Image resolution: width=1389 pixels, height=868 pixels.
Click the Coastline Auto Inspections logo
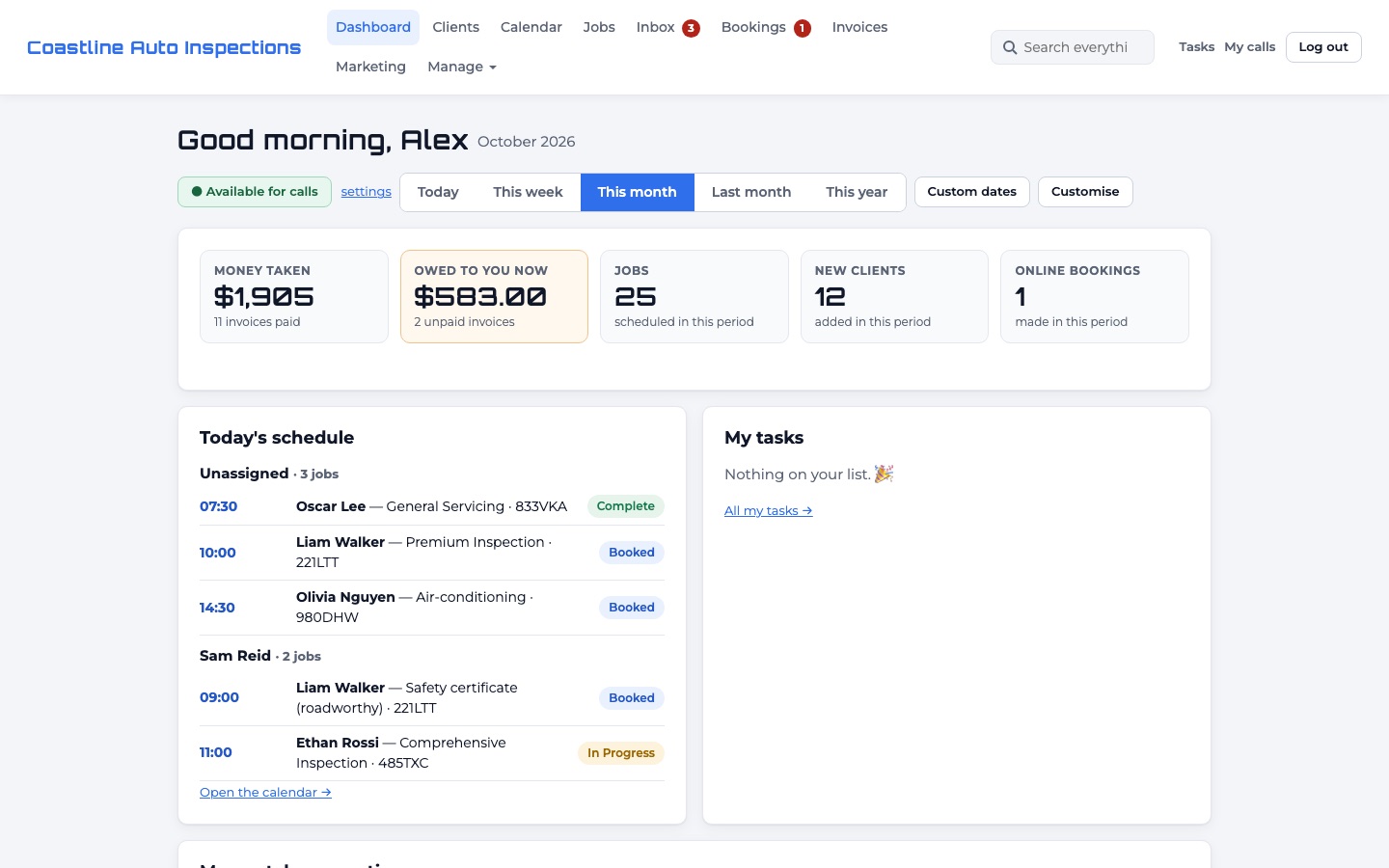(x=164, y=47)
